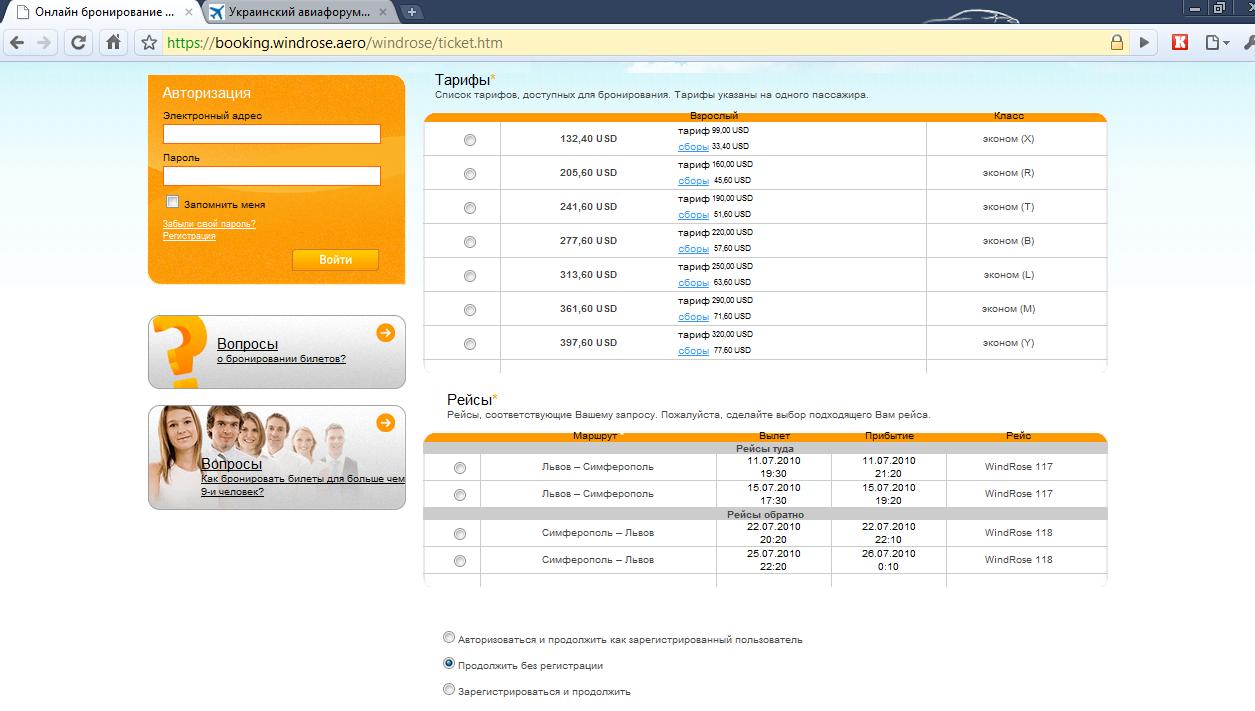Viewport: 1255px width, 711px height.
Task: Select "Продолжить без регистрации" option
Action: pos(449,663)
